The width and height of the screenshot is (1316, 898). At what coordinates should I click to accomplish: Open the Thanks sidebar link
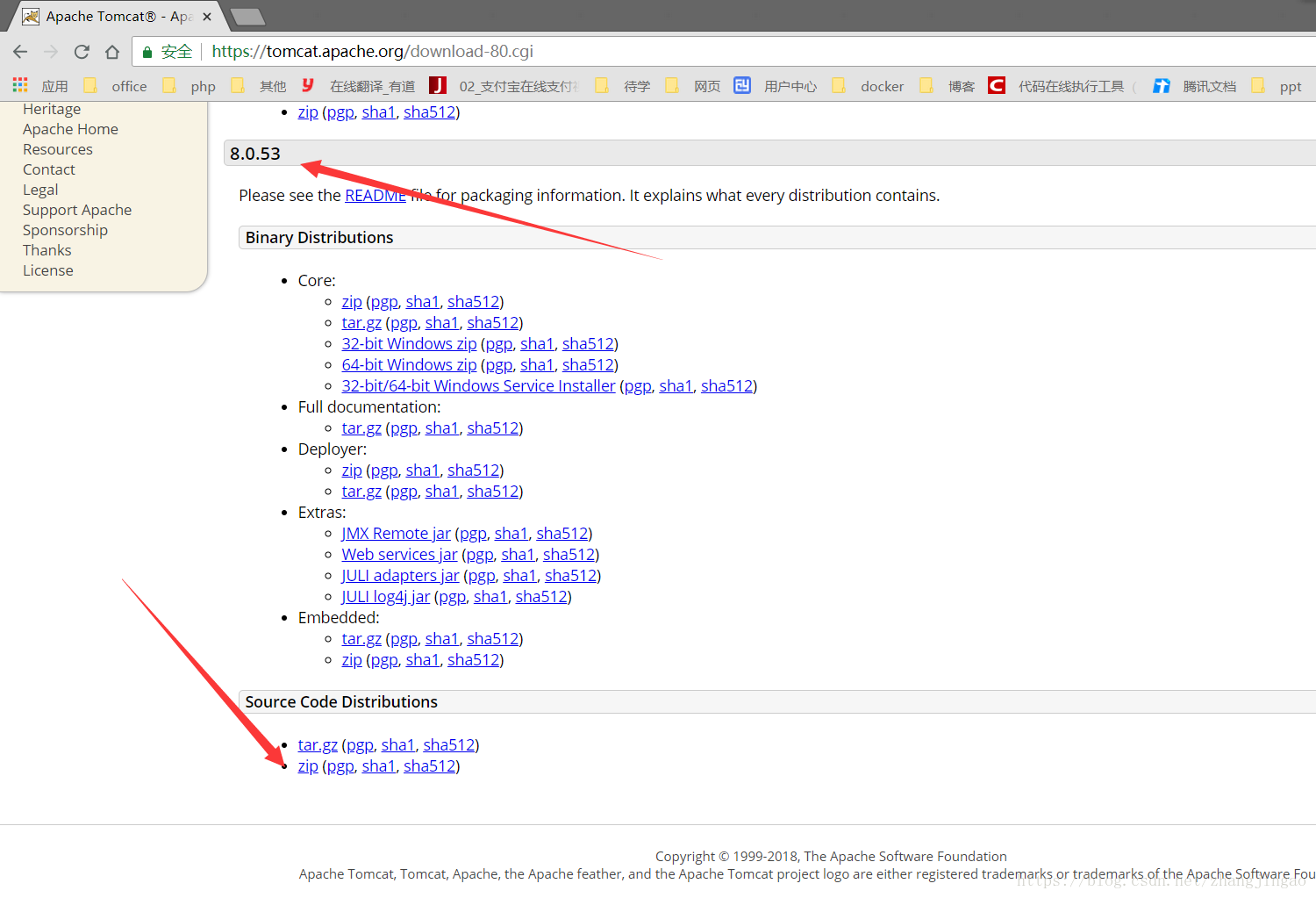(x=47, y=250)
